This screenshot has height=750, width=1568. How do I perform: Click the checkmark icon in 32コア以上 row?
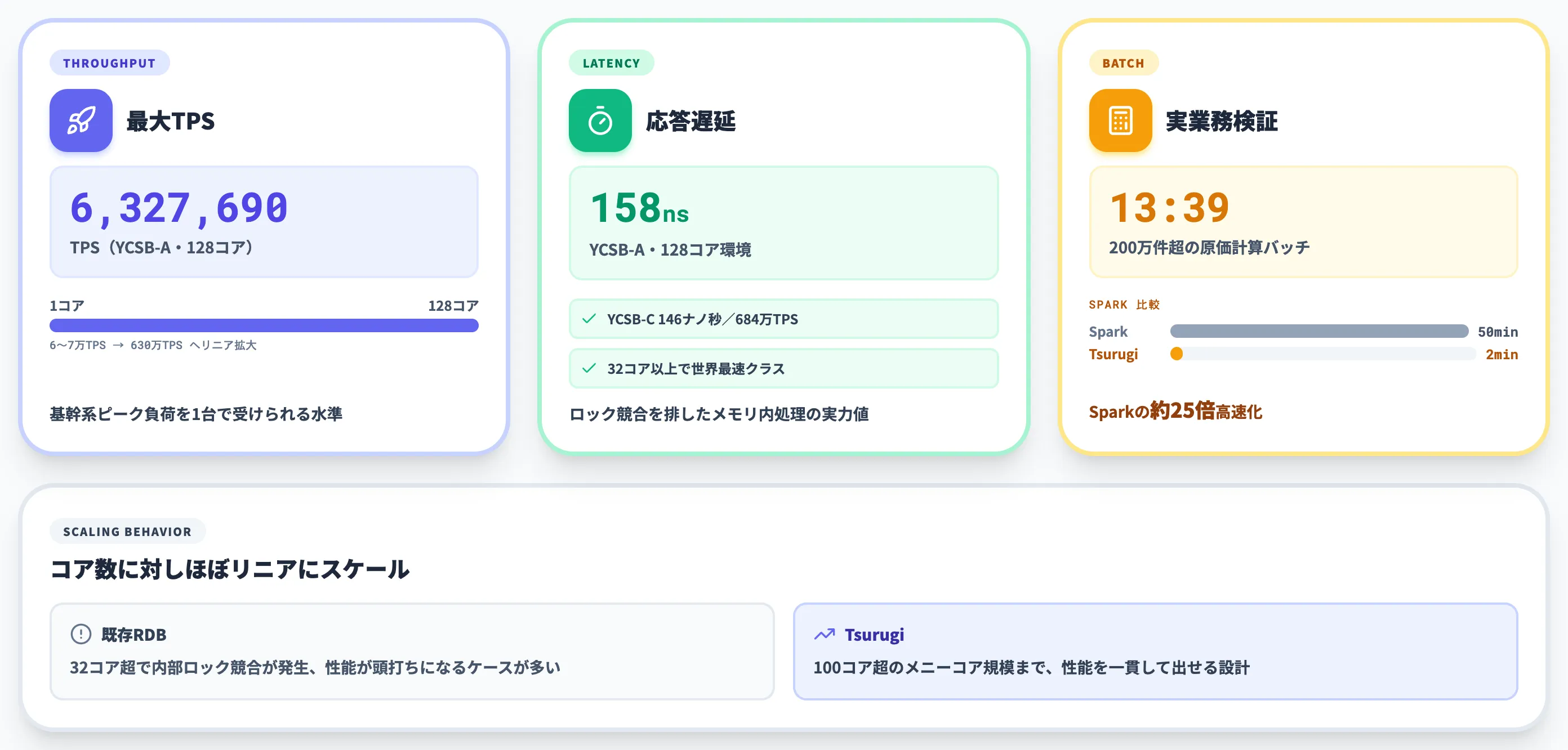coord(589,368)
